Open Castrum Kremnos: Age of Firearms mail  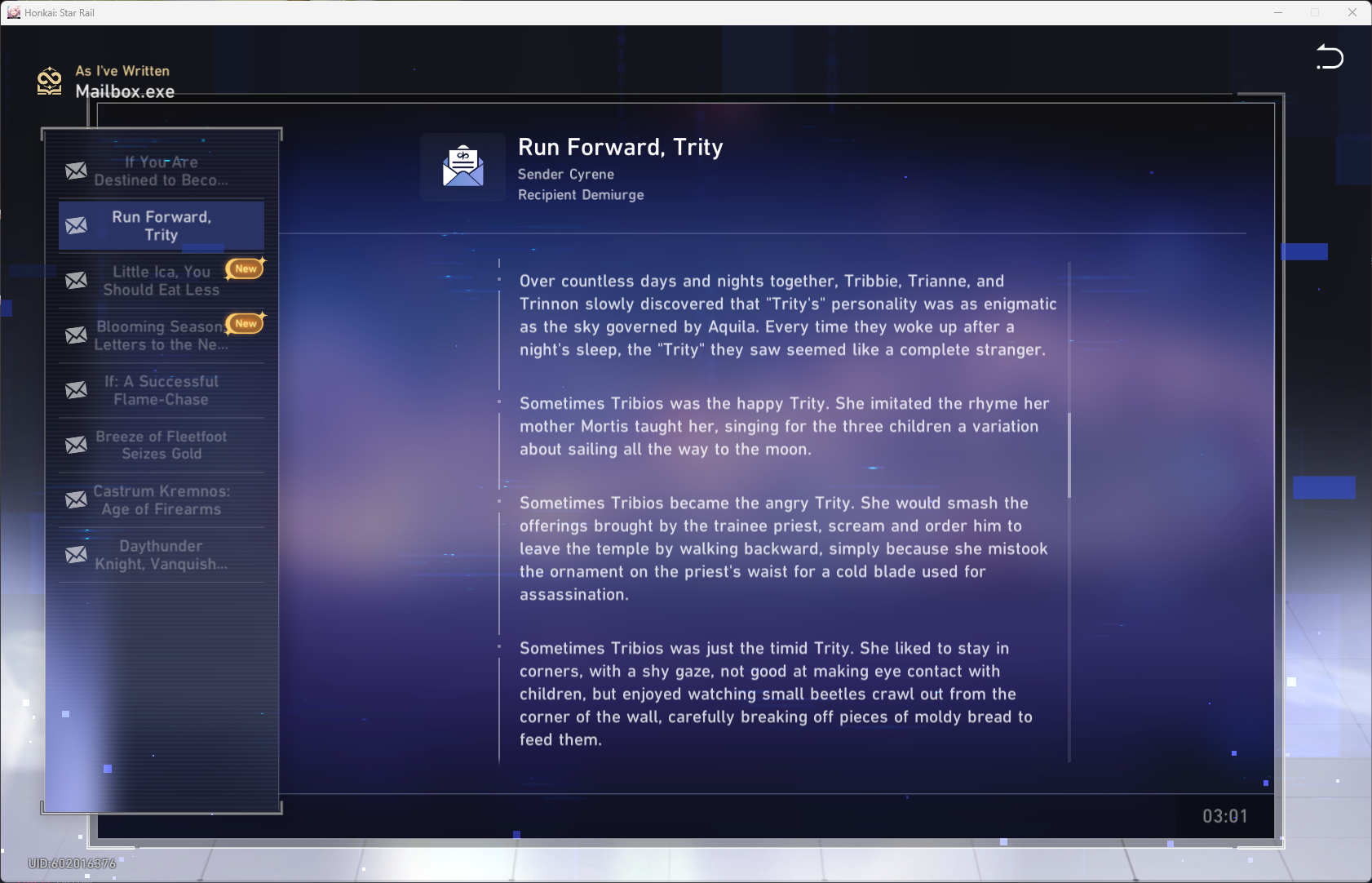tap(162, 500)
